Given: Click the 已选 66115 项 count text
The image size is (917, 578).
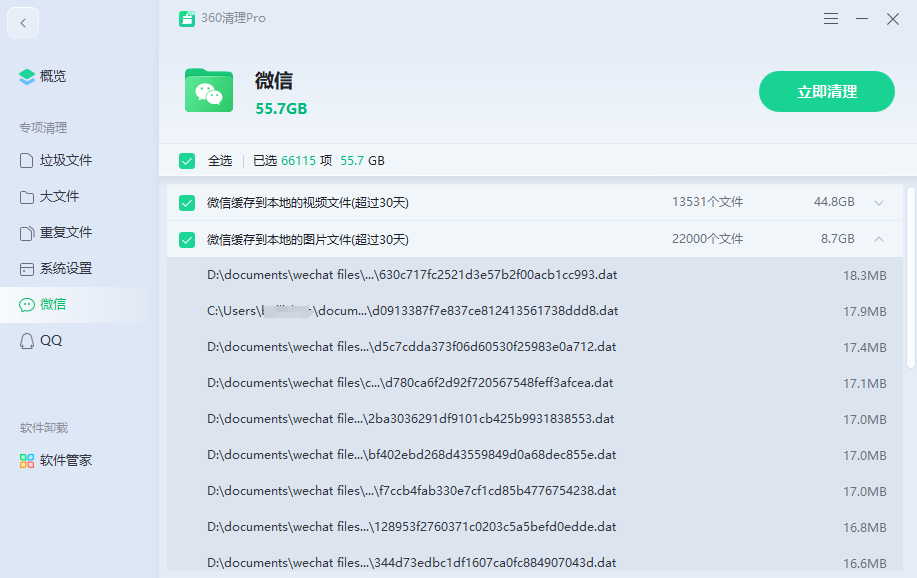Looking at the screenshot, I should [x=292, y=161].
